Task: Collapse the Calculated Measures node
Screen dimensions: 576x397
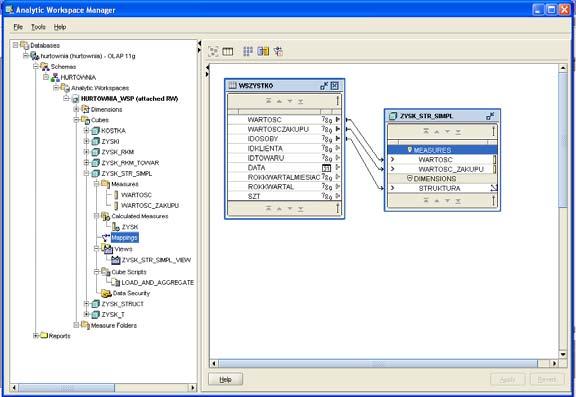Action: tap(97, 216)
